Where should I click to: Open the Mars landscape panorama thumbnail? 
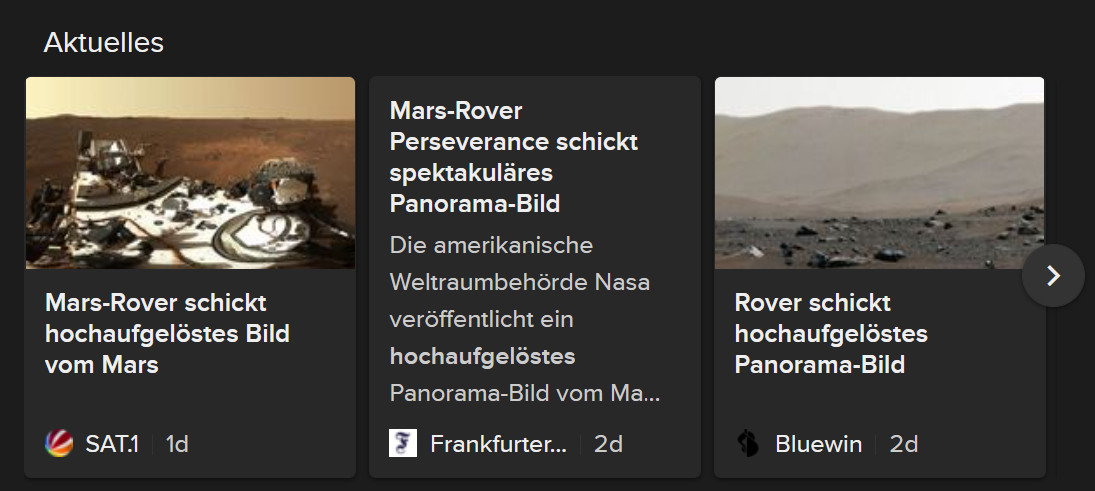[x=879, y=173]
